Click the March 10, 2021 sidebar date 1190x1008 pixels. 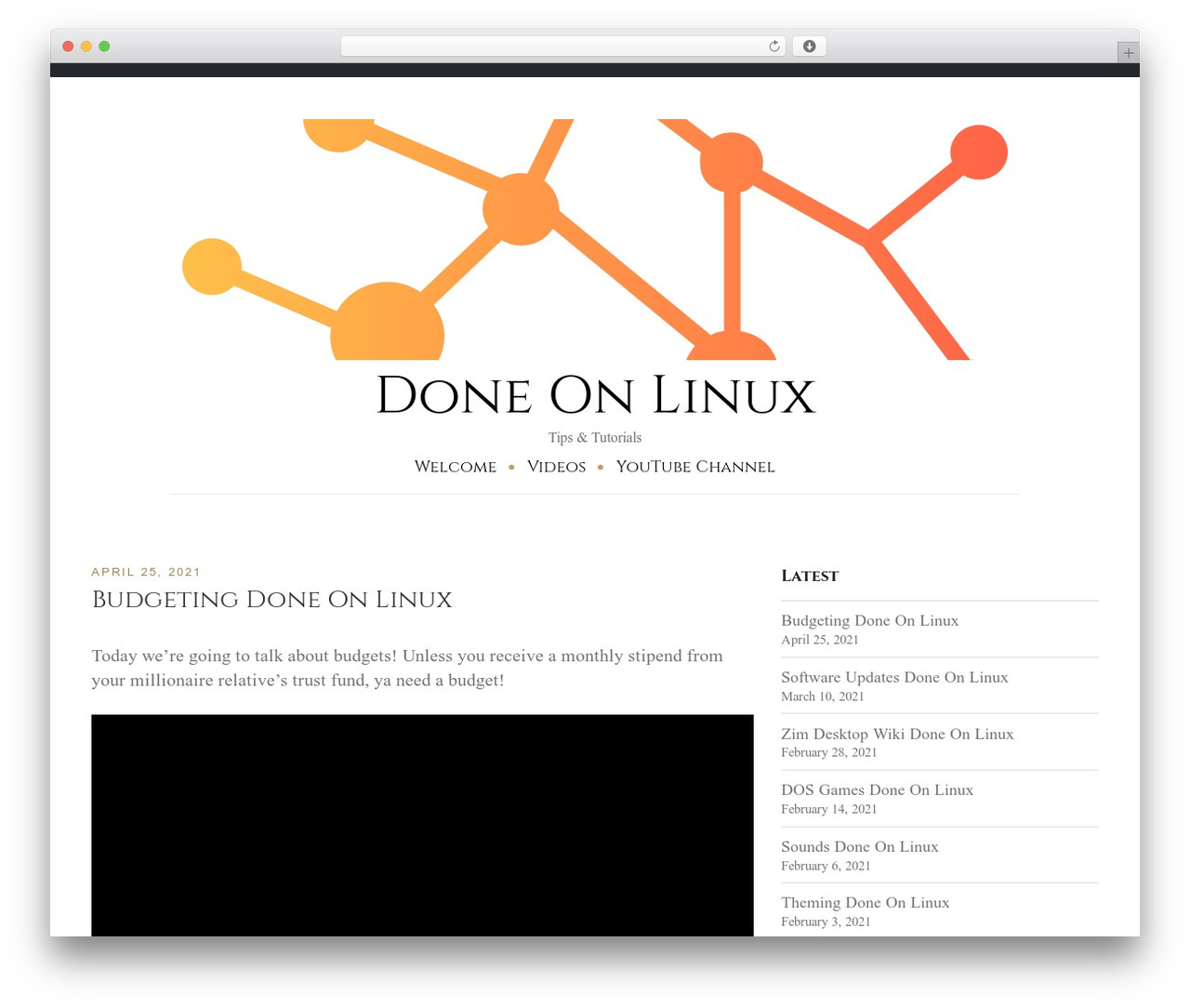[823, 696]
